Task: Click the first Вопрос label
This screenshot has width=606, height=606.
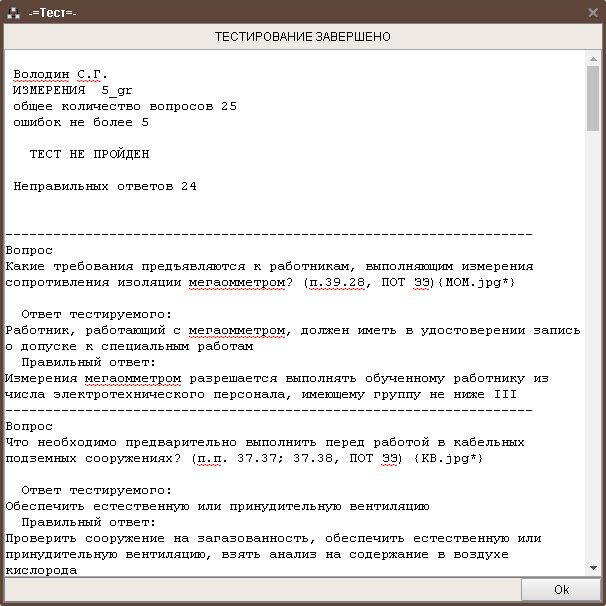Action: [x=29, y=250]
